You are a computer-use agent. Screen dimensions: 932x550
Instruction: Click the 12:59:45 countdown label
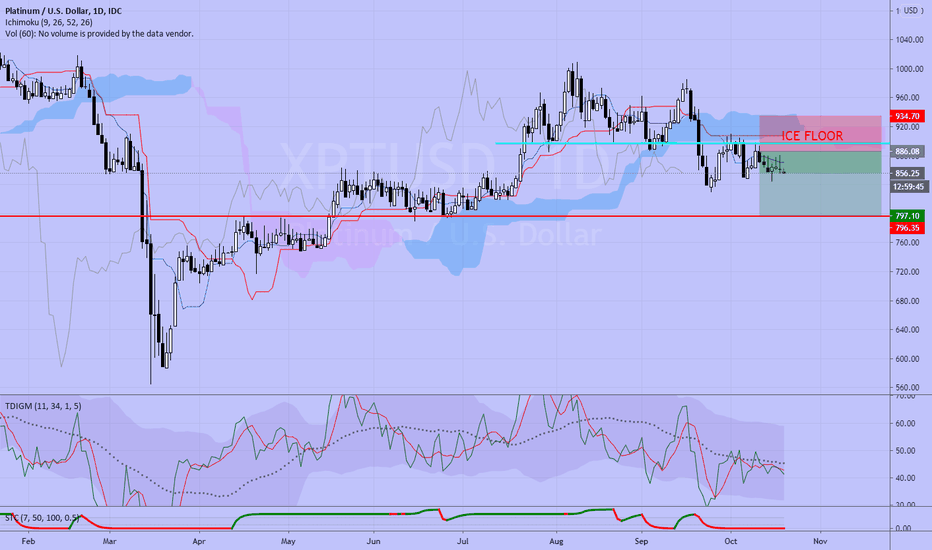[x=909, y=187]
